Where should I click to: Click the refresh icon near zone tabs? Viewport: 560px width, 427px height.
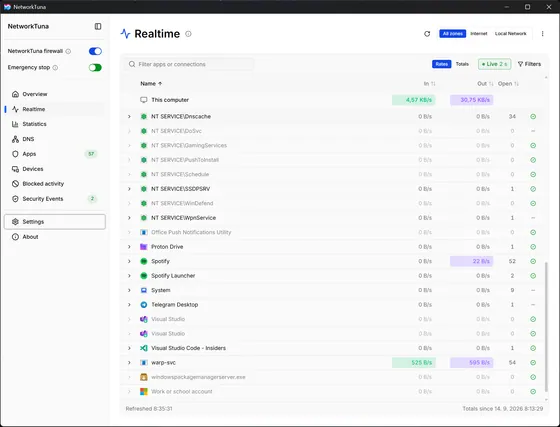[427, 34]
